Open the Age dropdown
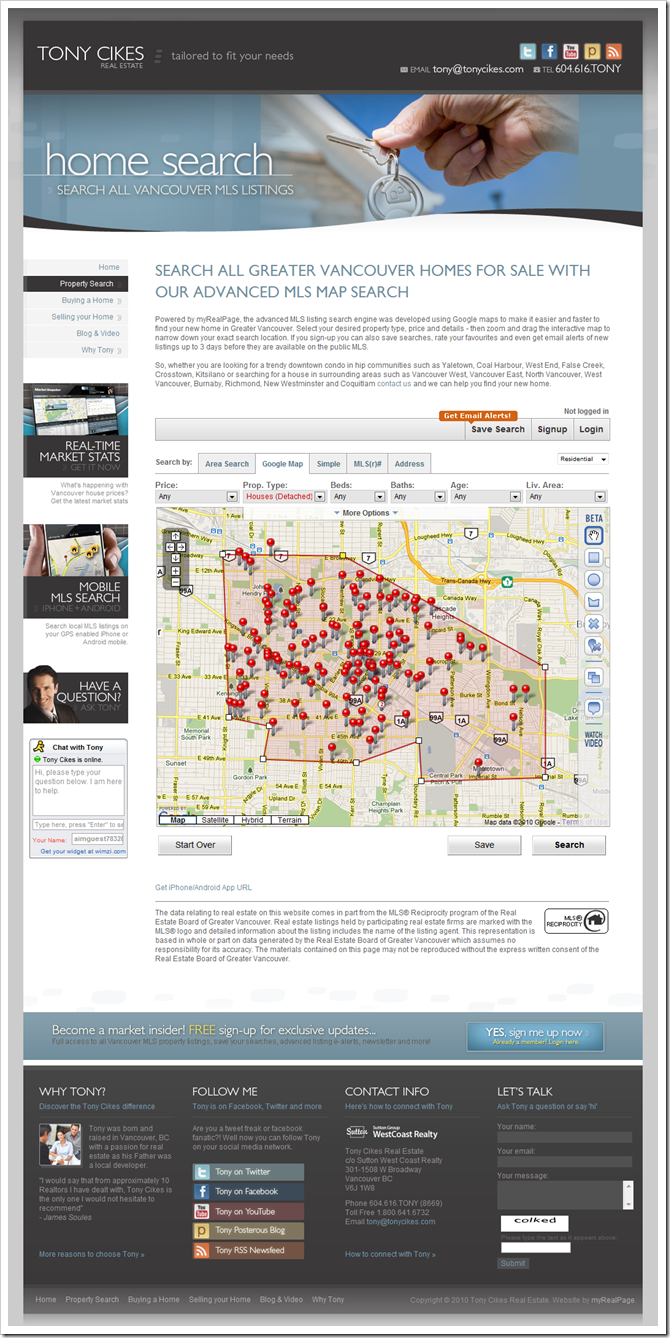670x1338 pixels. (x=486, y=497)
